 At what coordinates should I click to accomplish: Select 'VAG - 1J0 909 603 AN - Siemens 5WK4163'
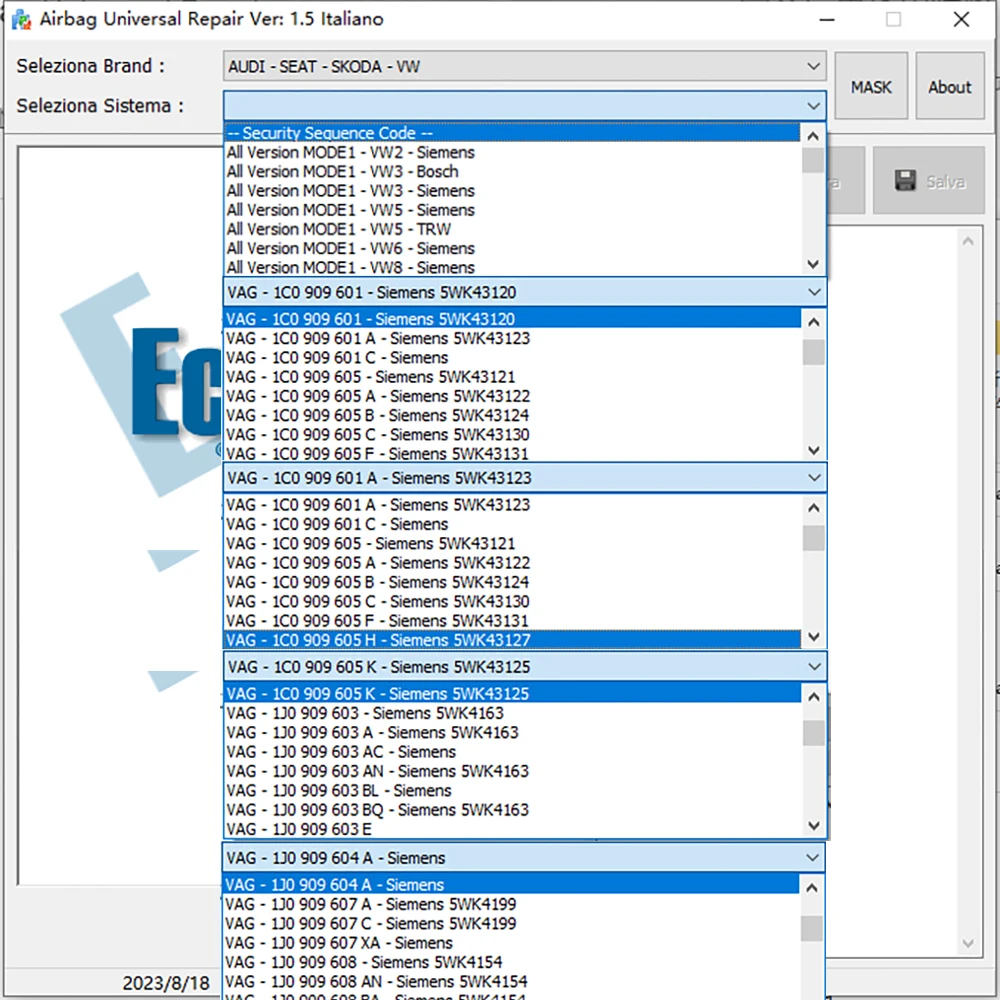pos(512,771)
